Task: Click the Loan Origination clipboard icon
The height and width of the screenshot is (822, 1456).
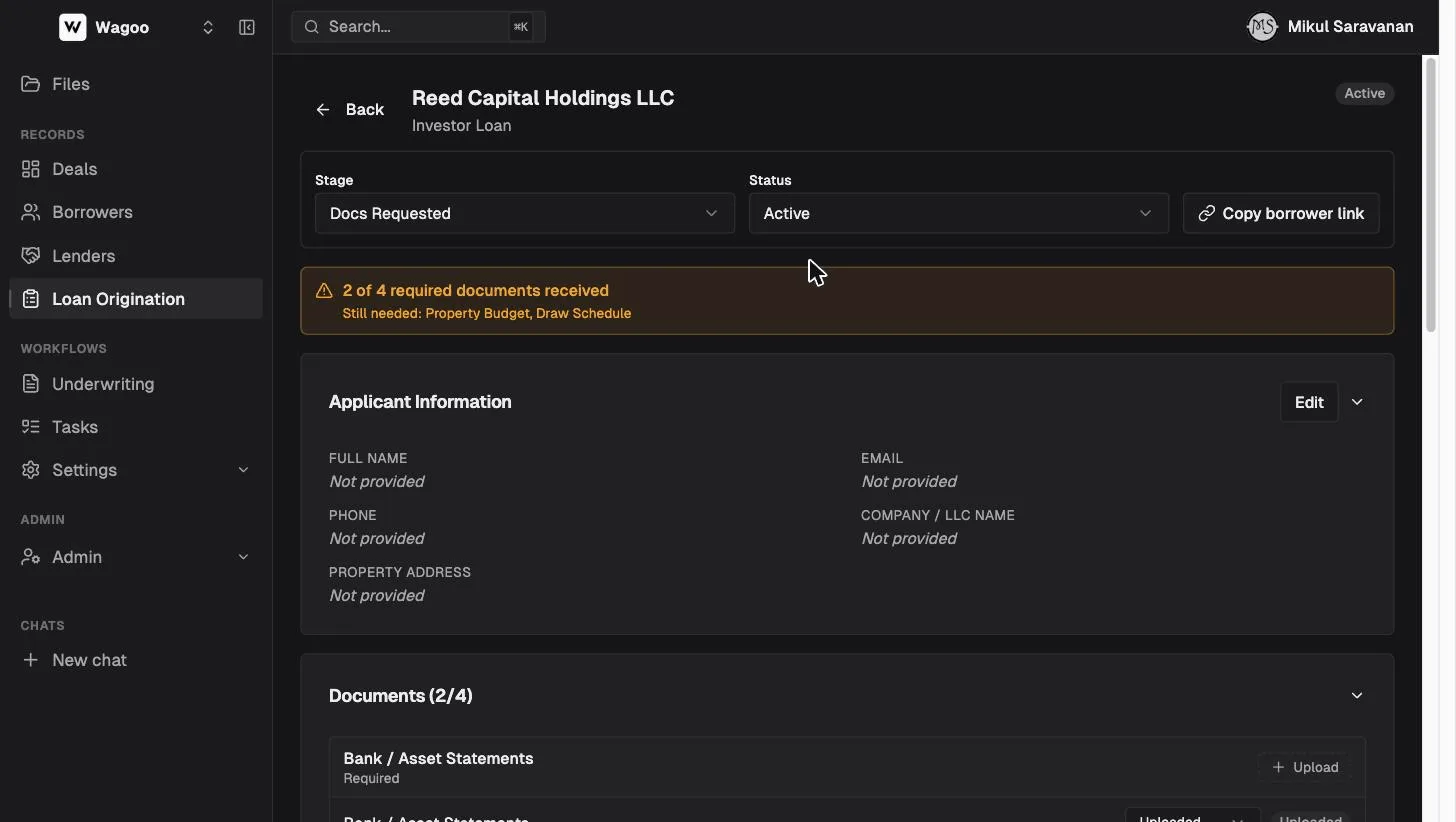Action: (31, 299)
